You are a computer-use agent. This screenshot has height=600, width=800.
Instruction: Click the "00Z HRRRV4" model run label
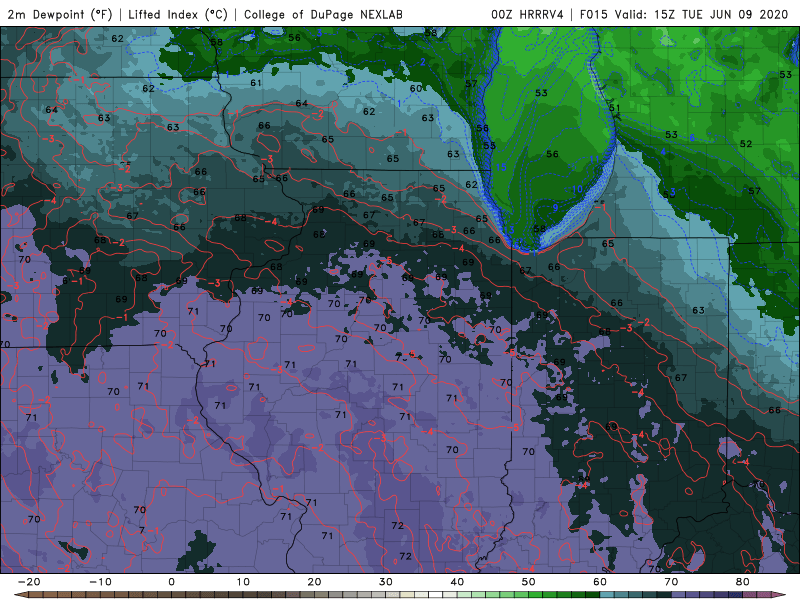tap(527, 15)
